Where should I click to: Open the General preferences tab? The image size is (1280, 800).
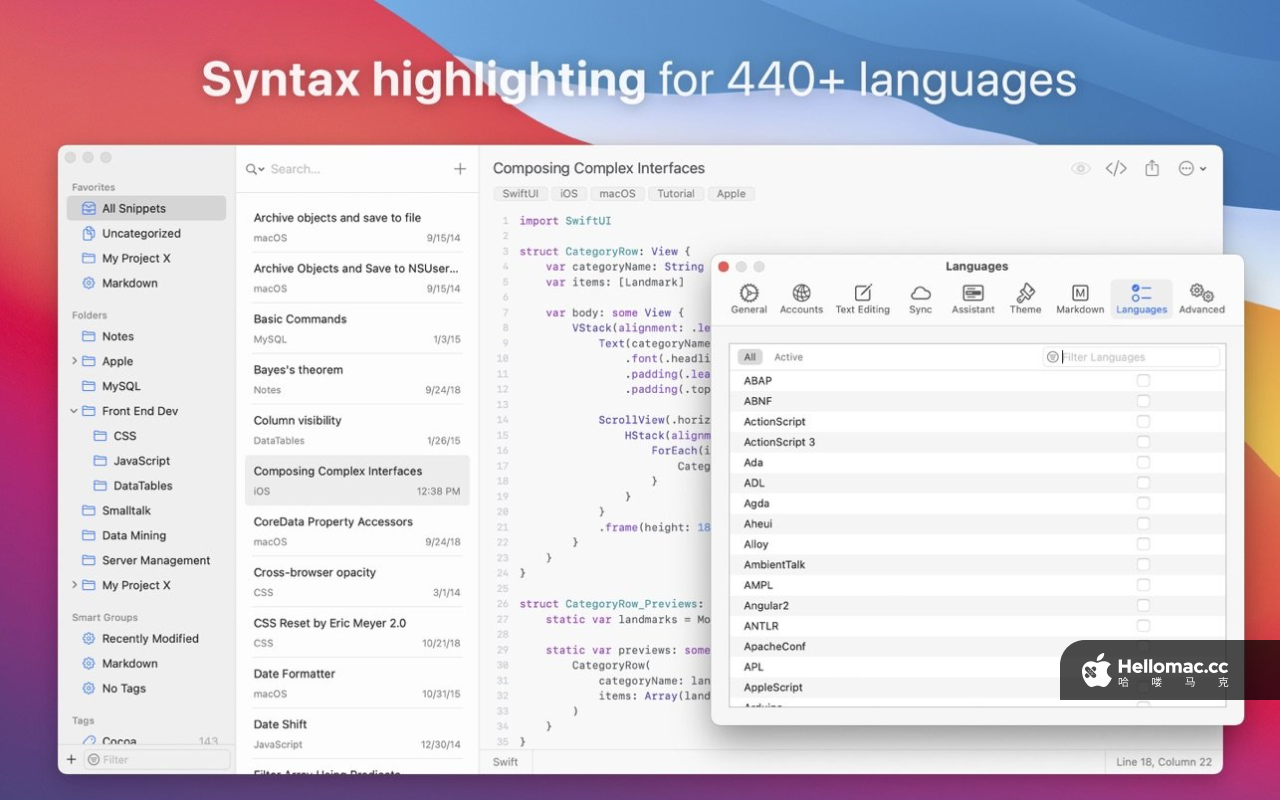[x=748, y=299]
